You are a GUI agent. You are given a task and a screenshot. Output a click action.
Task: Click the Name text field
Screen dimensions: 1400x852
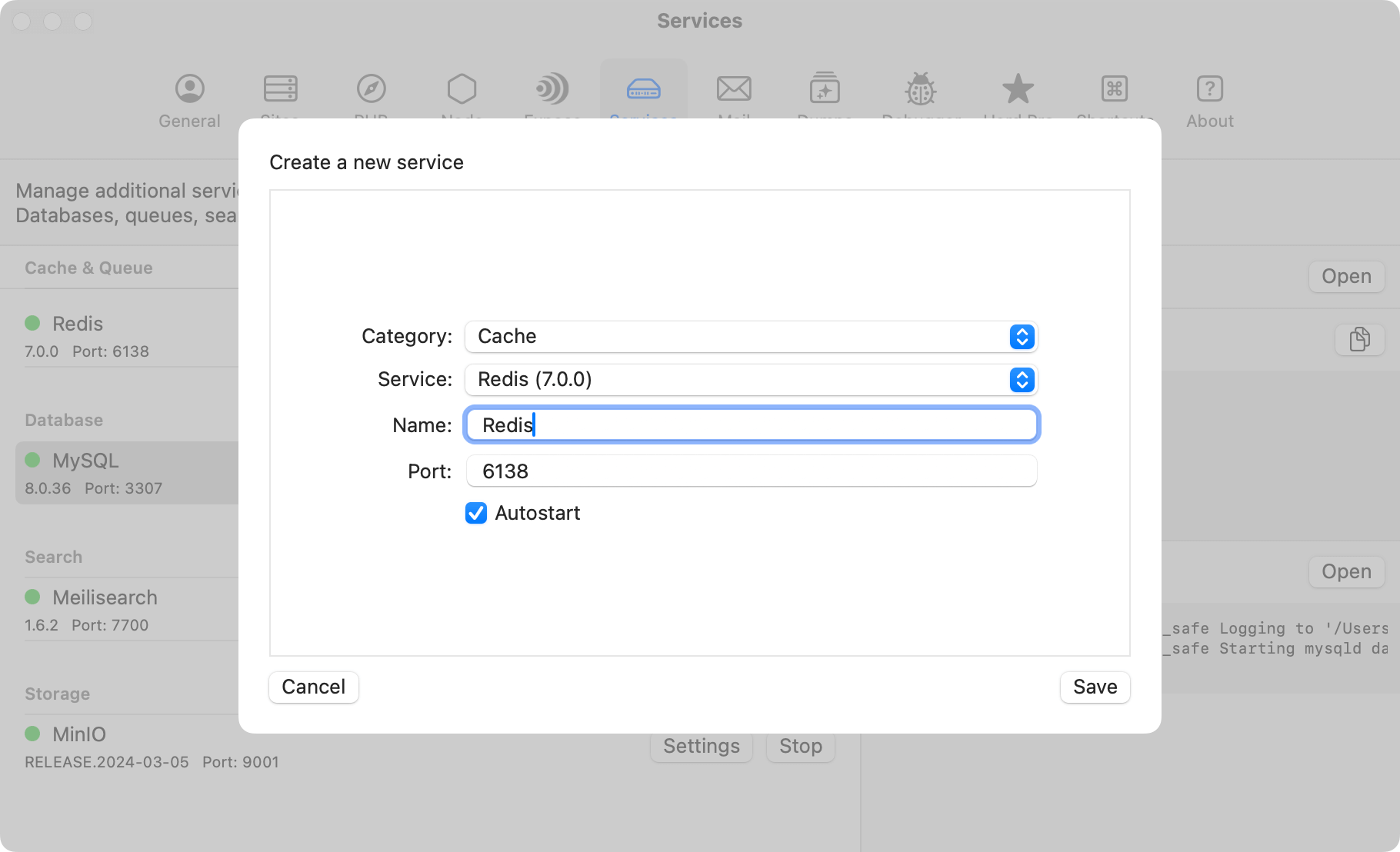click(x=751, y=424)
